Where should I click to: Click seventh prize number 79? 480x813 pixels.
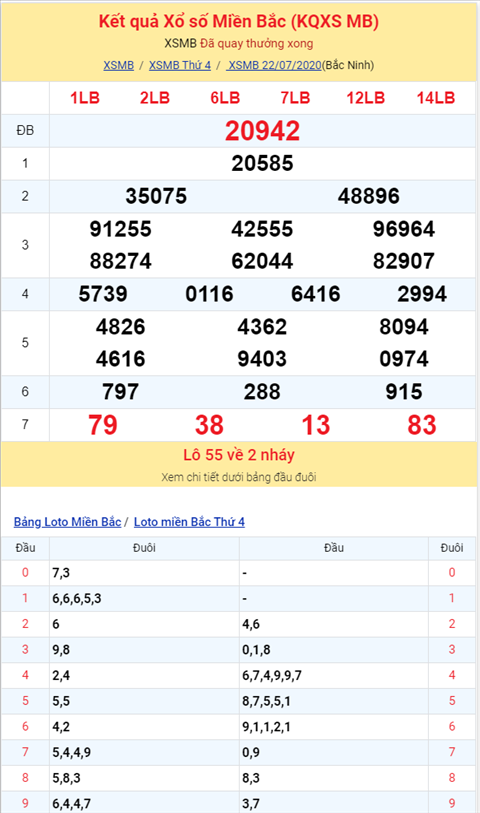click(x=103, y=425)
